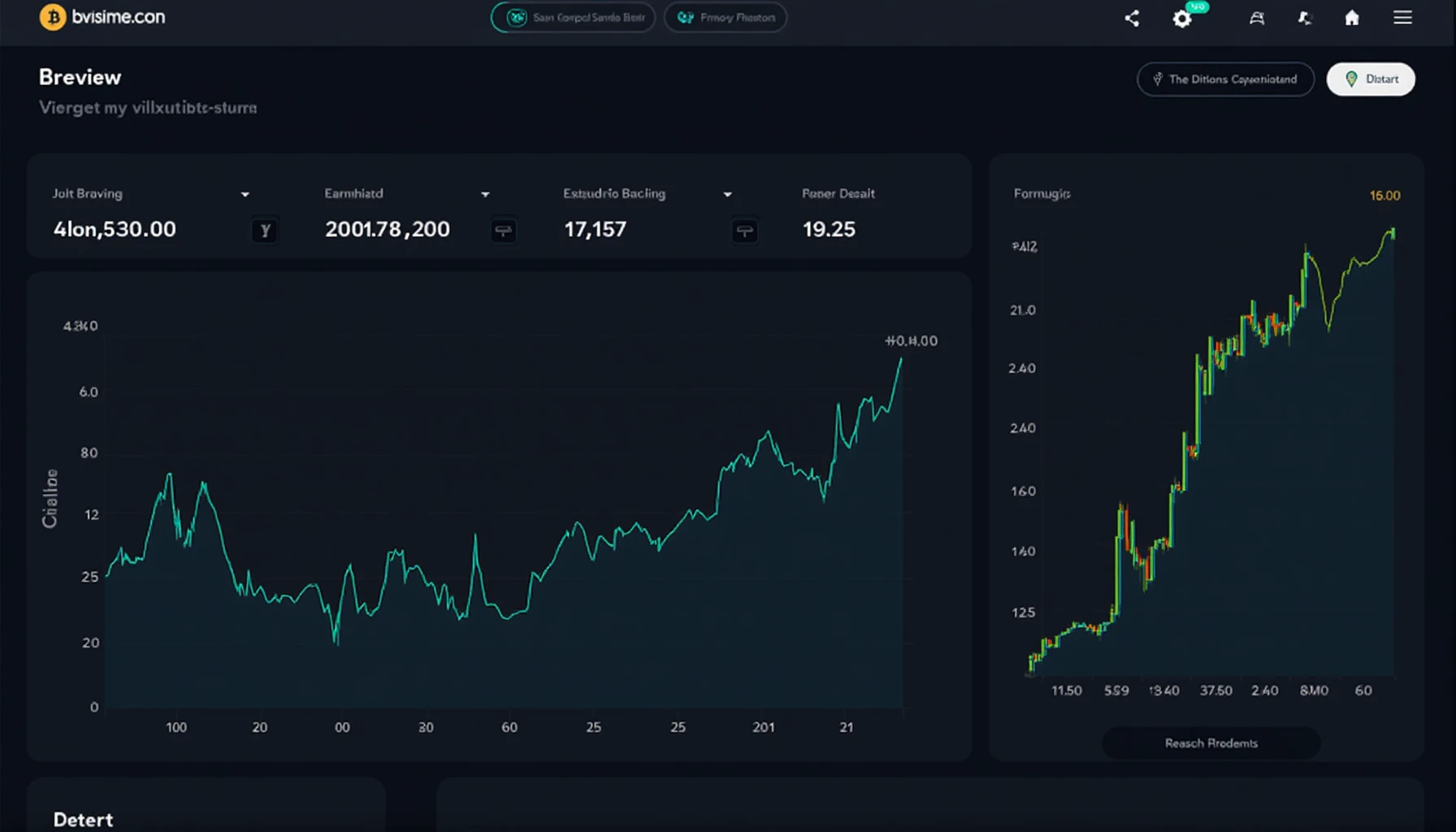Expand the Joit Braving dropdown arrow

245,194
